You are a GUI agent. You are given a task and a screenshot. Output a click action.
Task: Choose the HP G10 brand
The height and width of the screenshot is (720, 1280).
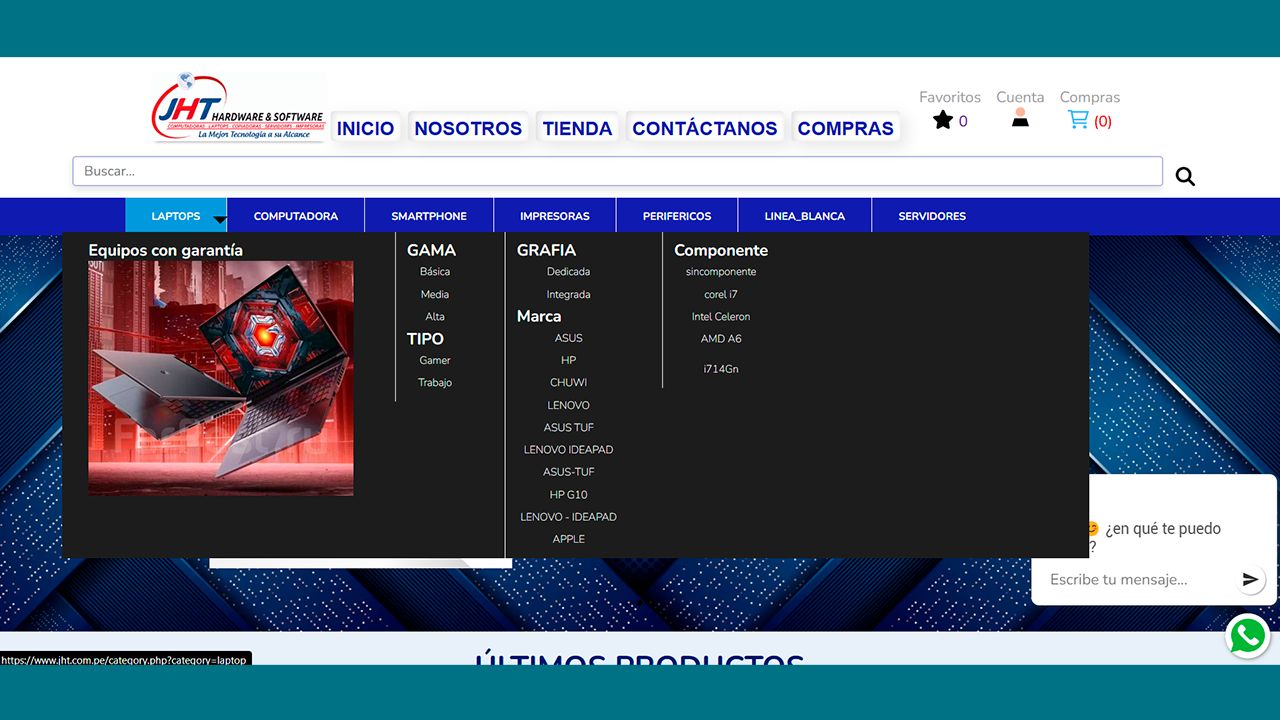[569, 495]
